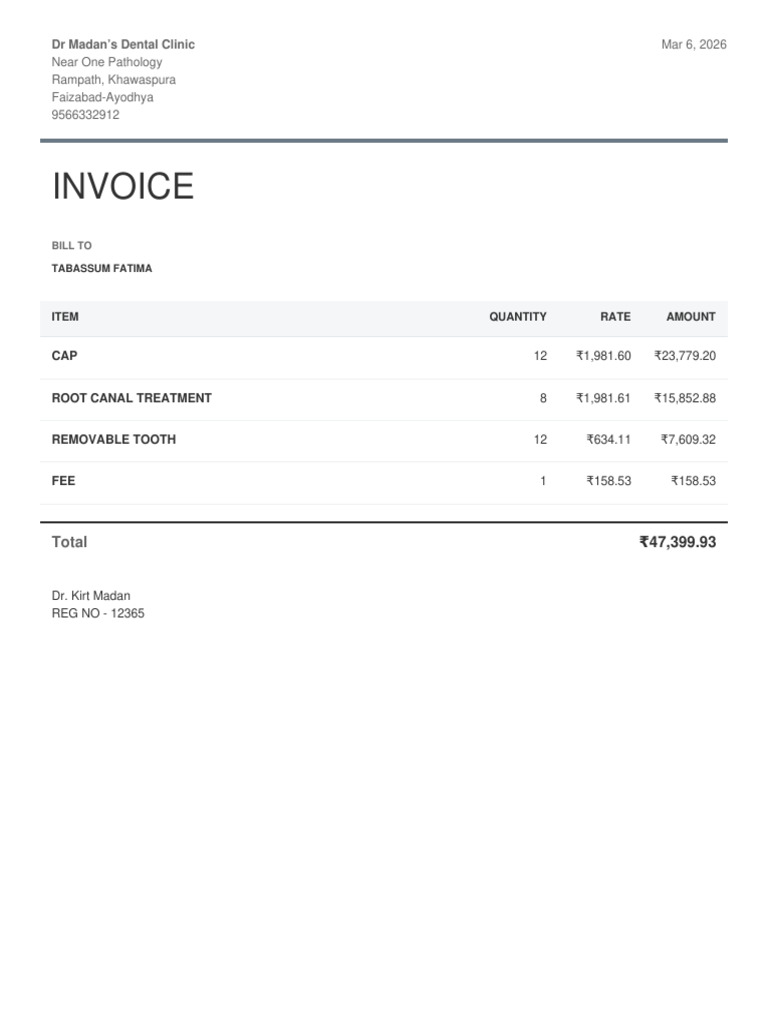Click the text Rampath, Khawaspura

pyautogui.click(x=114, y=80)
